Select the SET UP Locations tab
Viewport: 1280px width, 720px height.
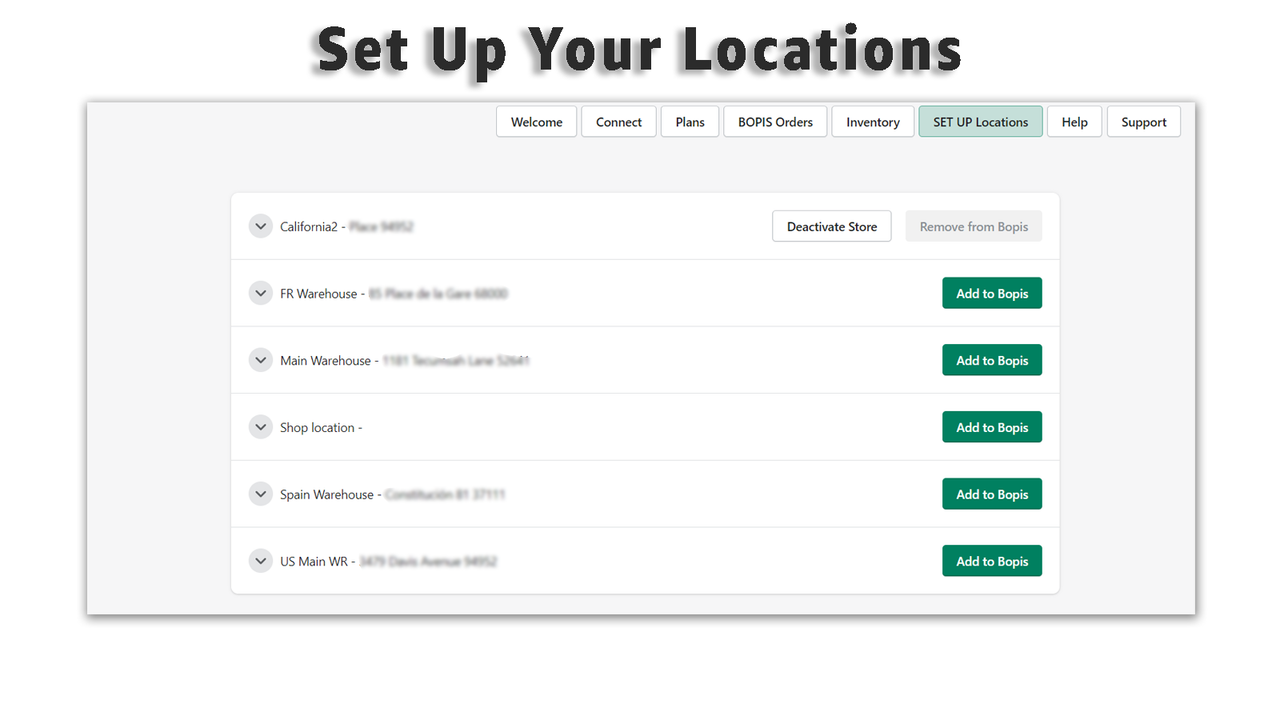click(x=980, y=121)
